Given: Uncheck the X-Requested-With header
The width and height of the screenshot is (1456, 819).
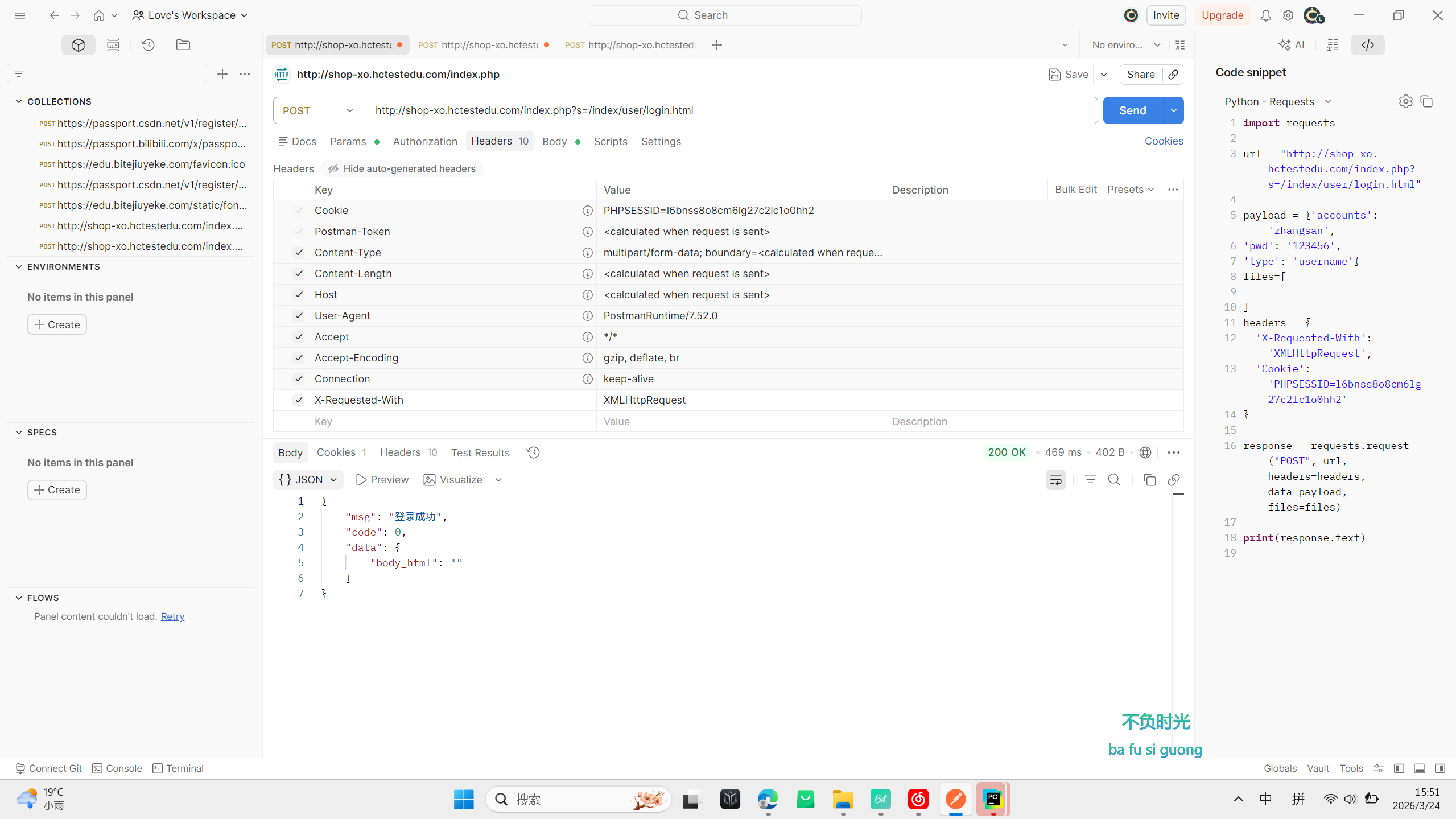Looking at the screenshot, I should pos(299,400).
